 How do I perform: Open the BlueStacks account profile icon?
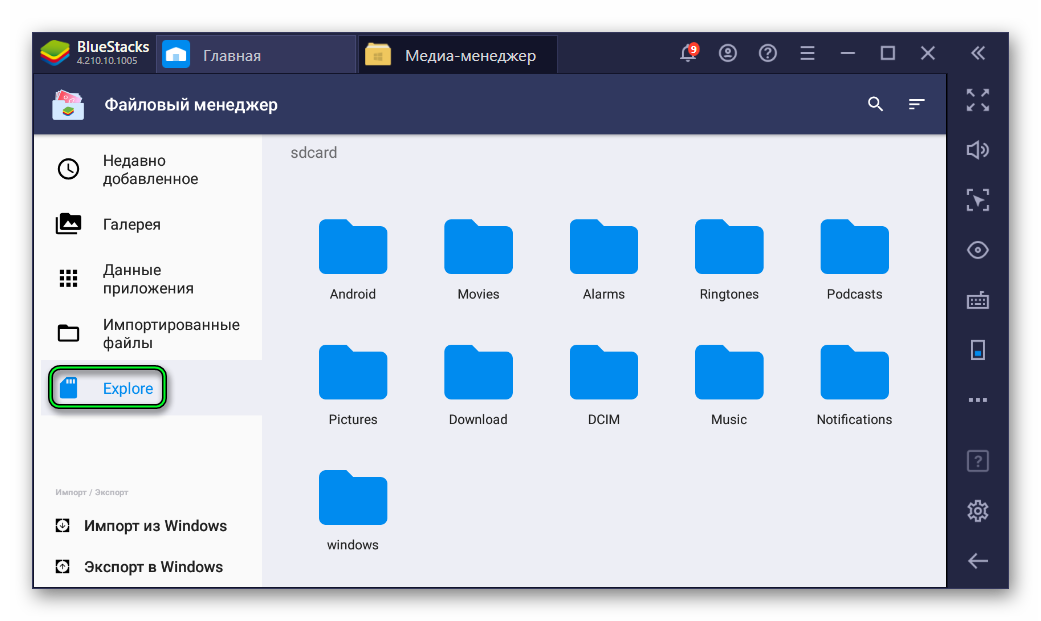[x=728, y=54]
